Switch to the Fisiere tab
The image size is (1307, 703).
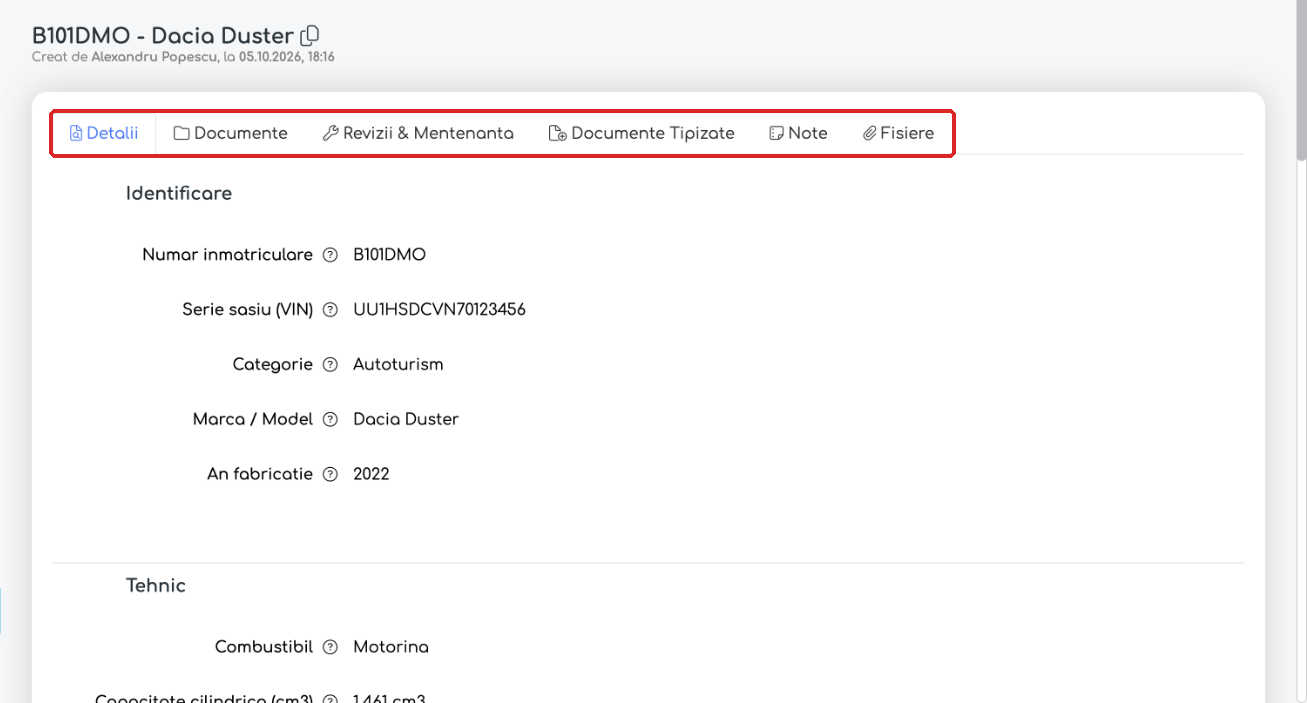[898, 133]
